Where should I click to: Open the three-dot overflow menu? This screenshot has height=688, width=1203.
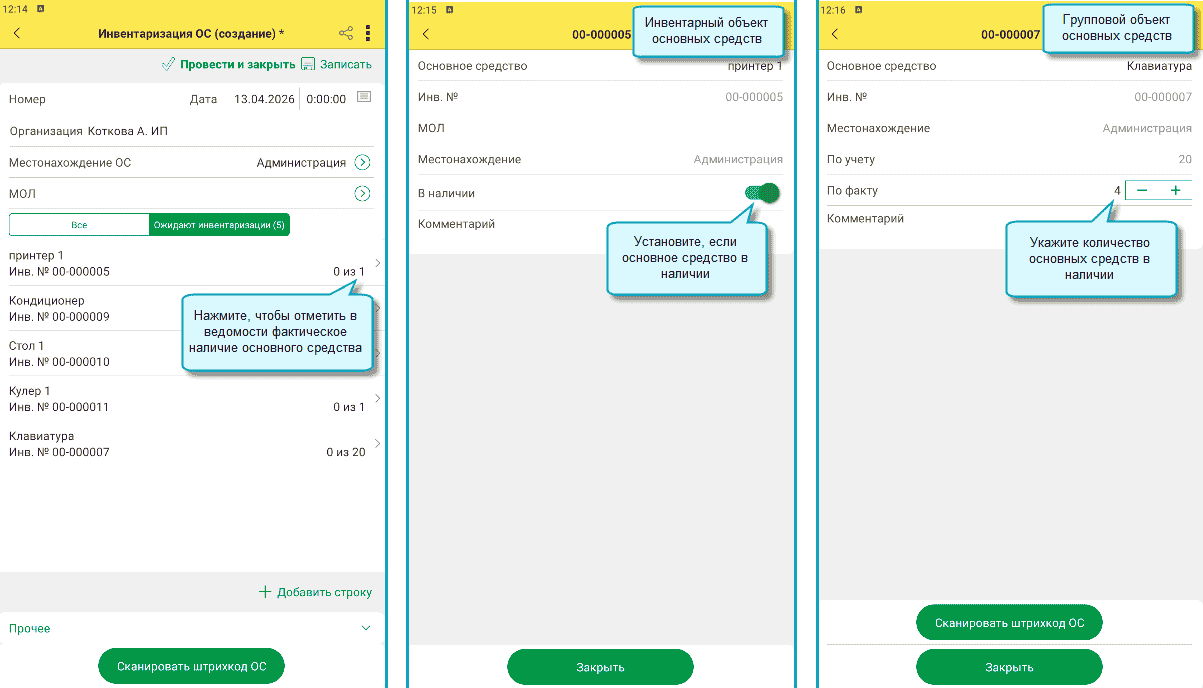coord(368,34)
